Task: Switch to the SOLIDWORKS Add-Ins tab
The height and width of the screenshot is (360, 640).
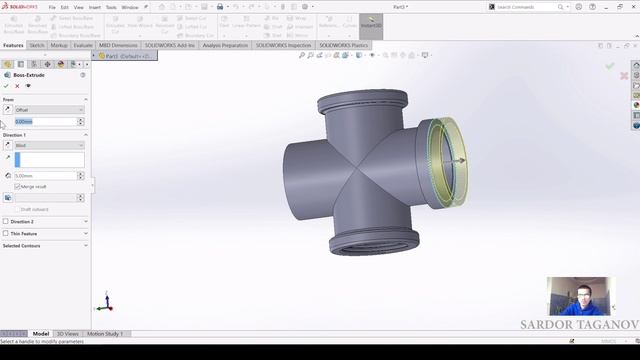Action: 170,45
